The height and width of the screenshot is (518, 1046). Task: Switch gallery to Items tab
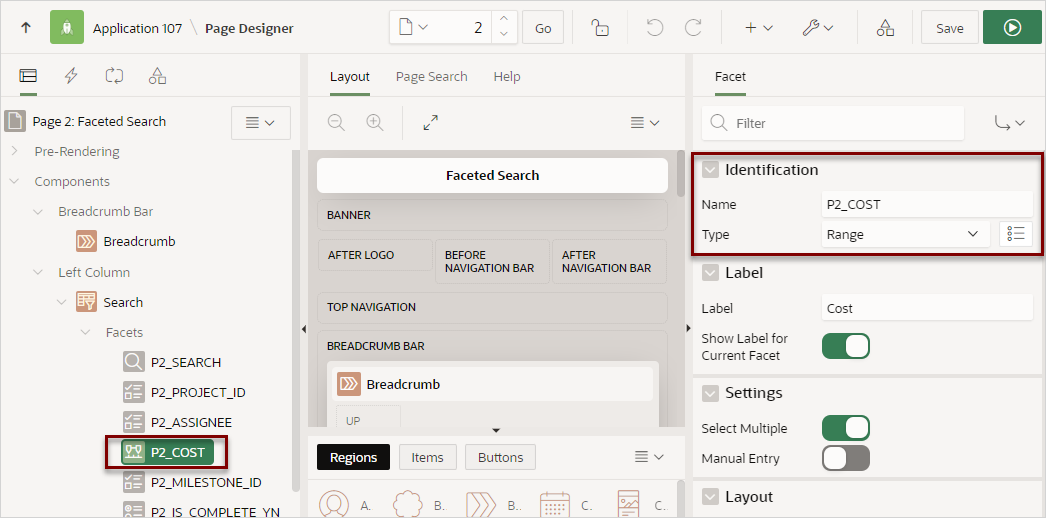tap(428, 457)
